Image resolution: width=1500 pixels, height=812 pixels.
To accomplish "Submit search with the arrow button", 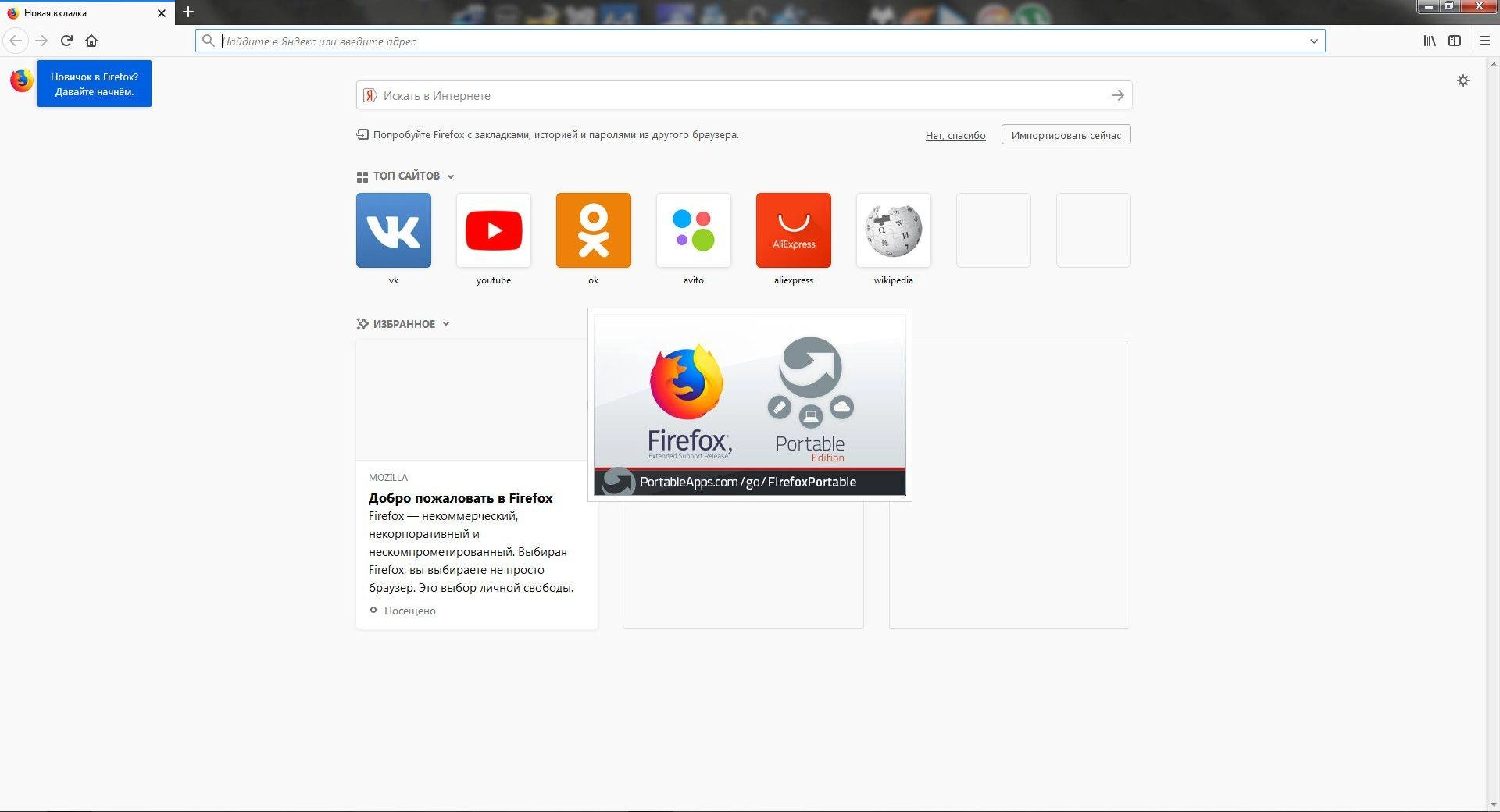I will [x=1118, y=95].
